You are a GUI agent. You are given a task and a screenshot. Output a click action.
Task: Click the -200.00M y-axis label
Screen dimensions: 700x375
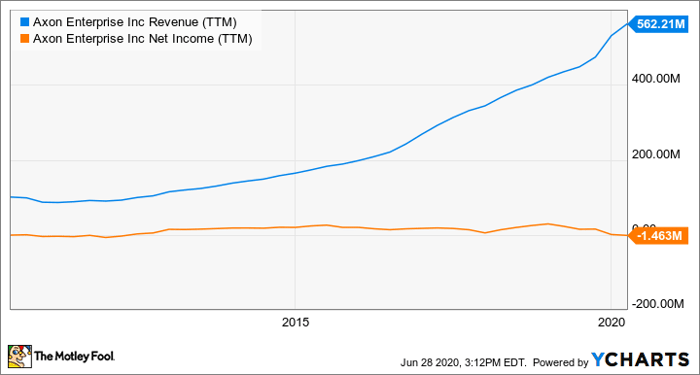[x=657, y=304]
